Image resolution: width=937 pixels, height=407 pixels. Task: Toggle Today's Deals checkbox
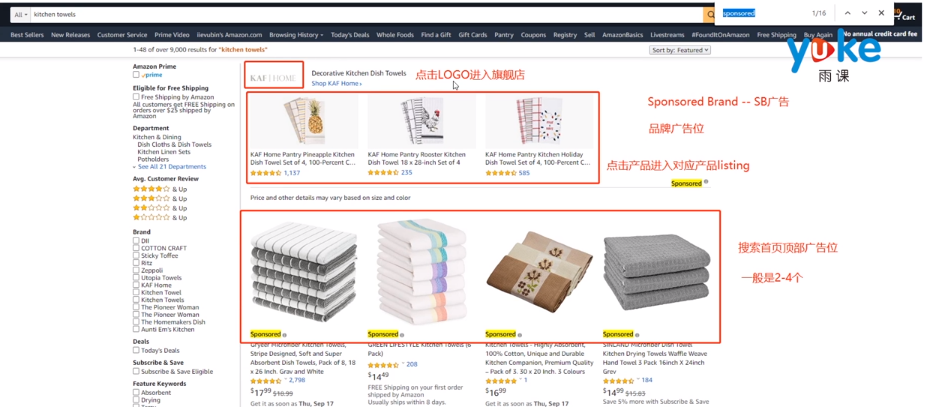click(x=136, y=351)
